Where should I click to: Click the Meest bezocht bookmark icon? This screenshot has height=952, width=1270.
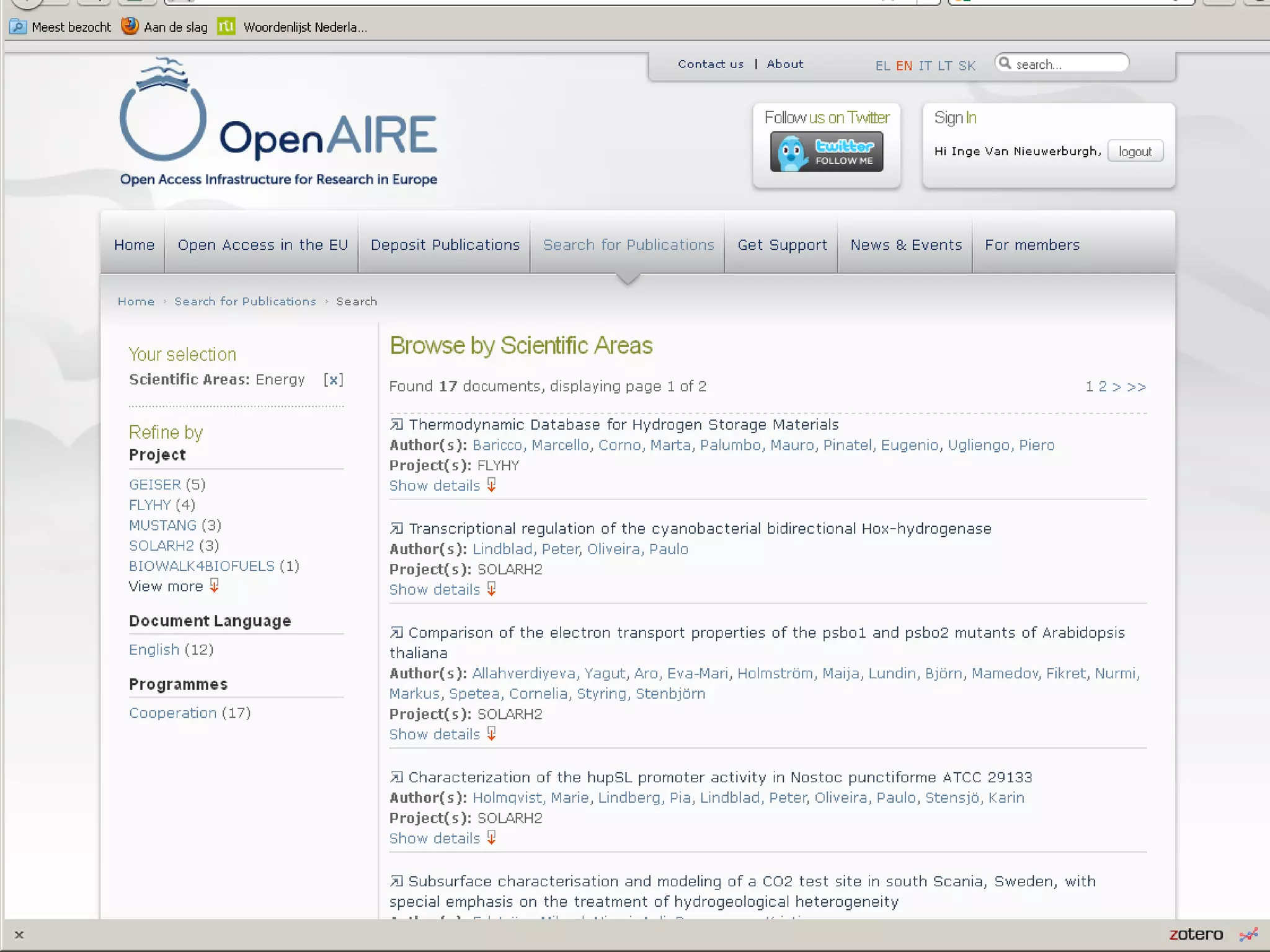pos(18,27)
